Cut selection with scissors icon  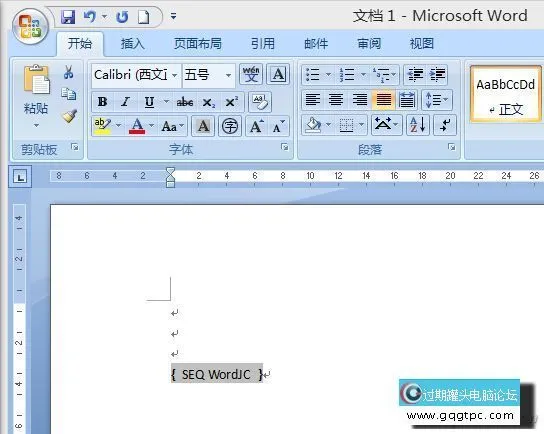click(x=69, y=72)
